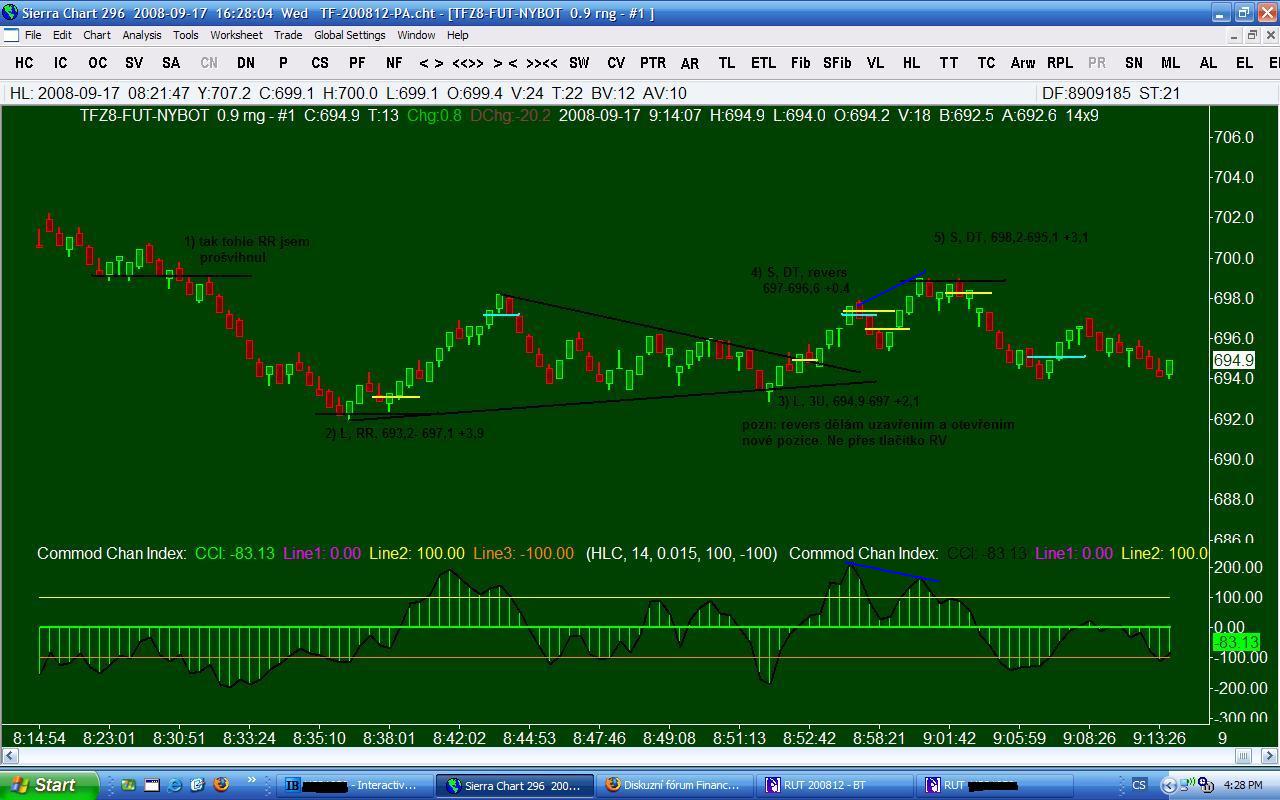Open the File menu

coord(33,35)
